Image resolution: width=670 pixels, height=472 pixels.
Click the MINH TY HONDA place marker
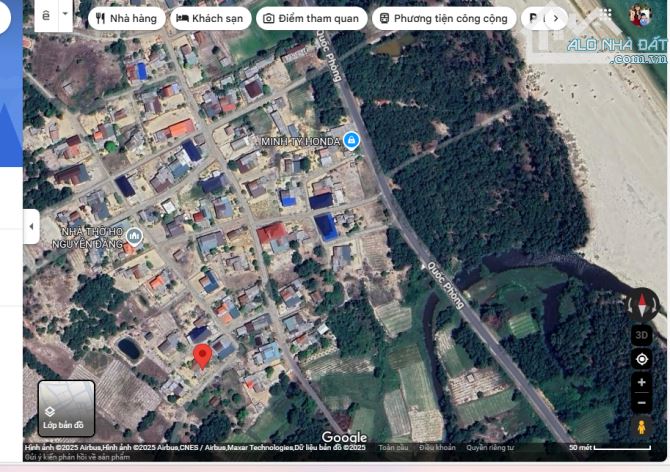351,141
